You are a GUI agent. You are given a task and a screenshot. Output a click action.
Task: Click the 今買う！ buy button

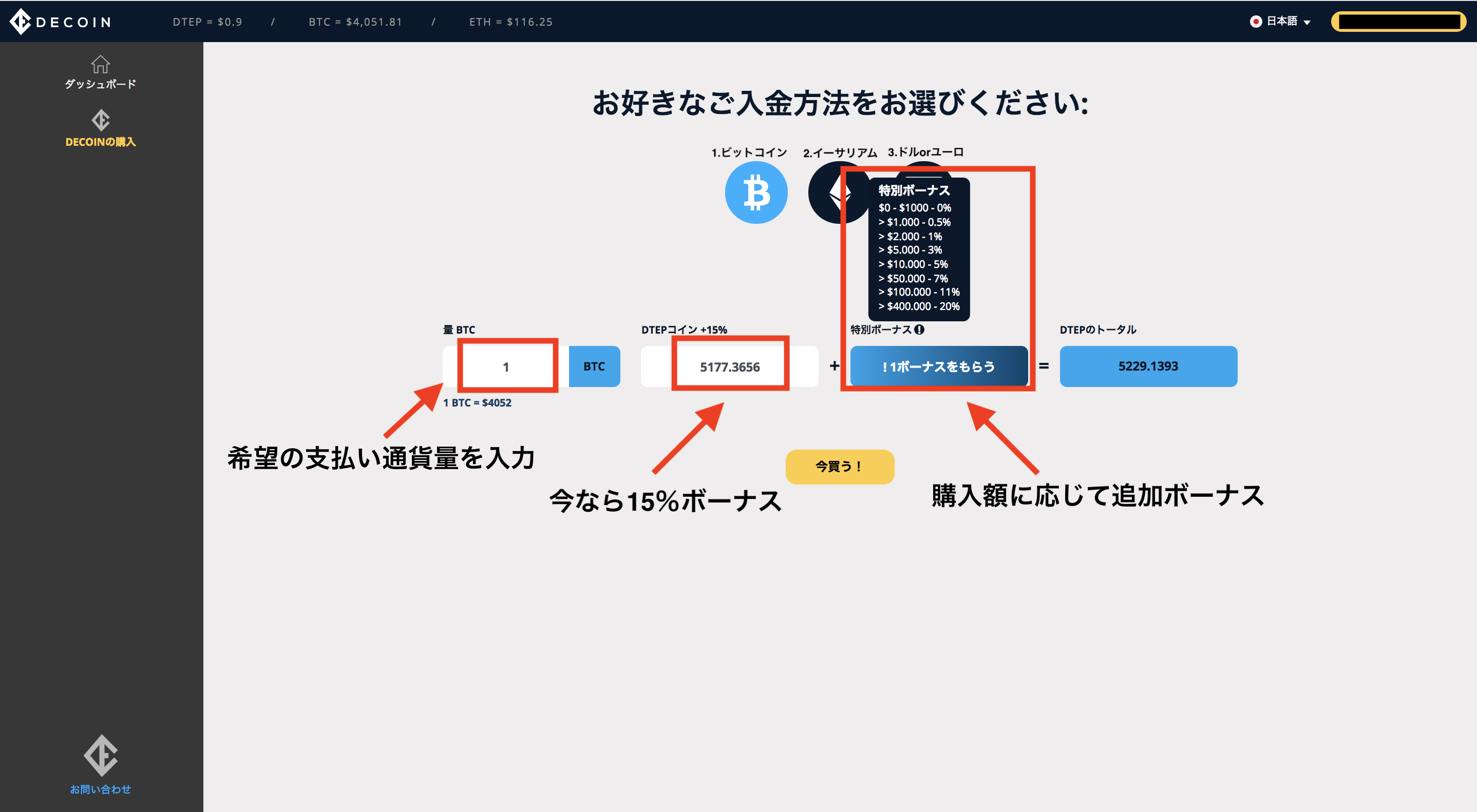[839, 467]
